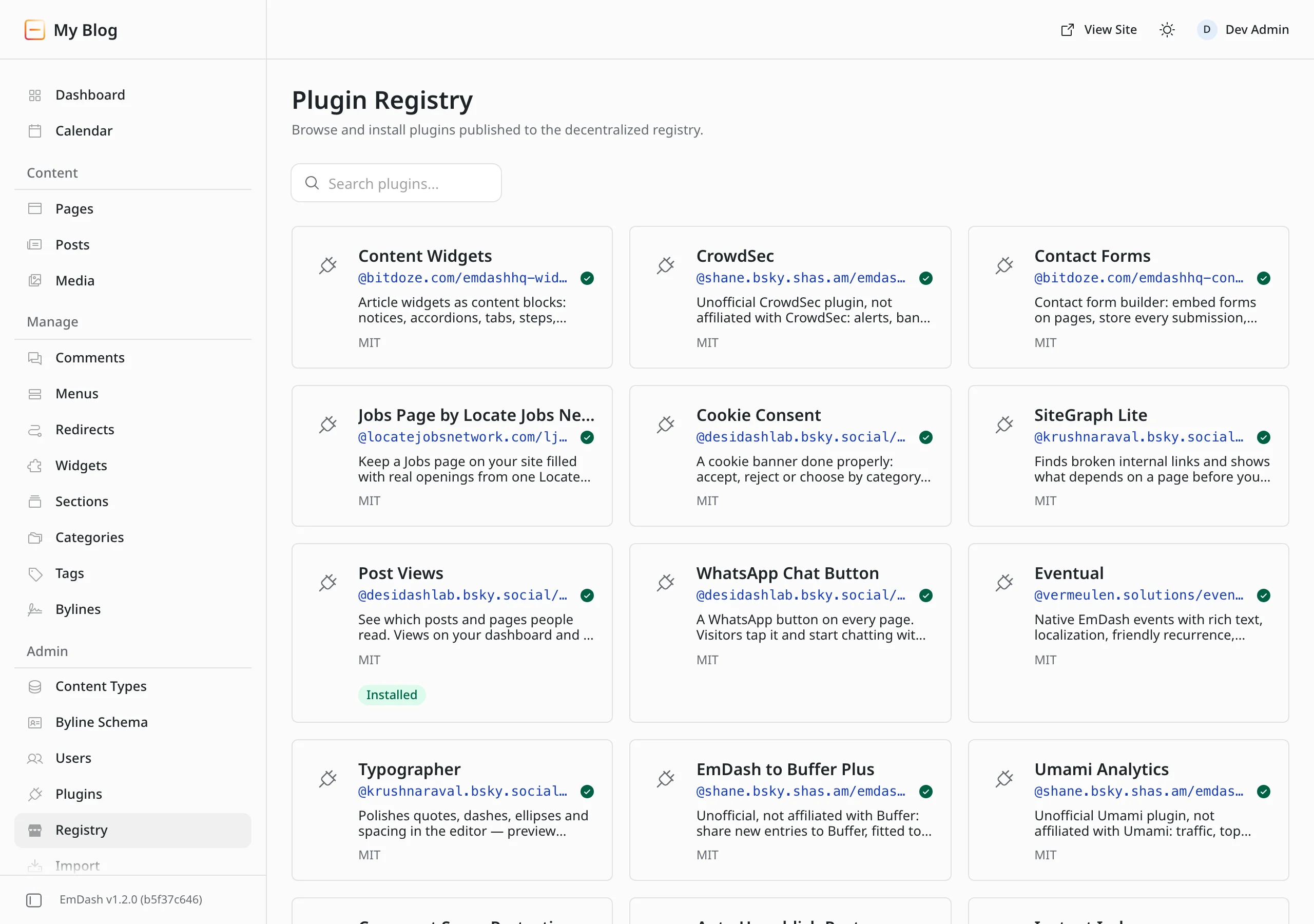Click CrowdSec verified checkmark badge
This screenshot has width=1314, height=924.
tap(925, 278)
